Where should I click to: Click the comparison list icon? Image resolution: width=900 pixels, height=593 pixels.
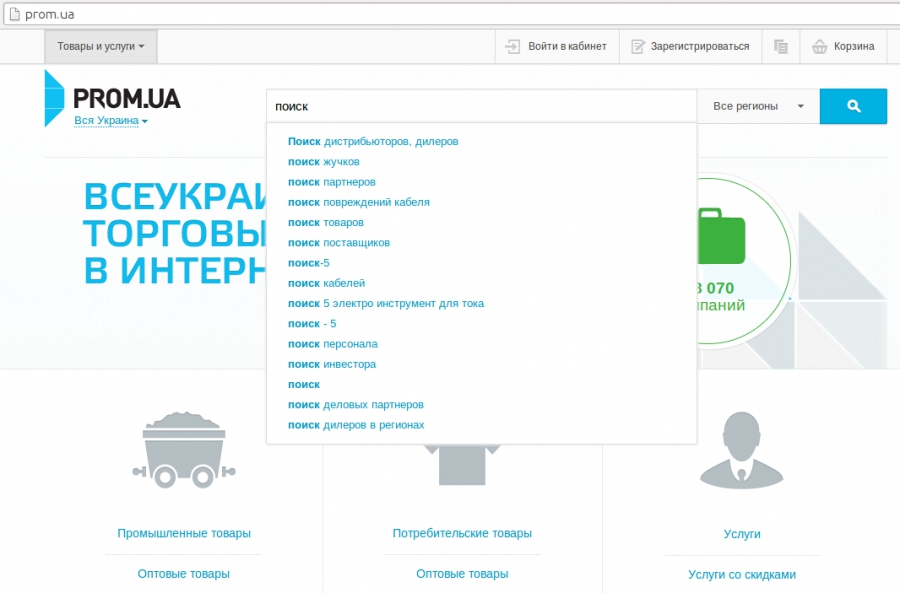(781, 46)
